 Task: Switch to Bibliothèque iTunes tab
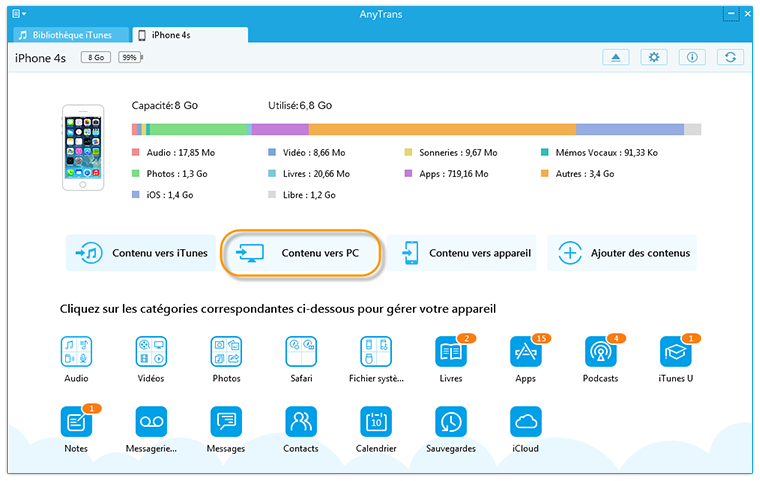point(71,35)
